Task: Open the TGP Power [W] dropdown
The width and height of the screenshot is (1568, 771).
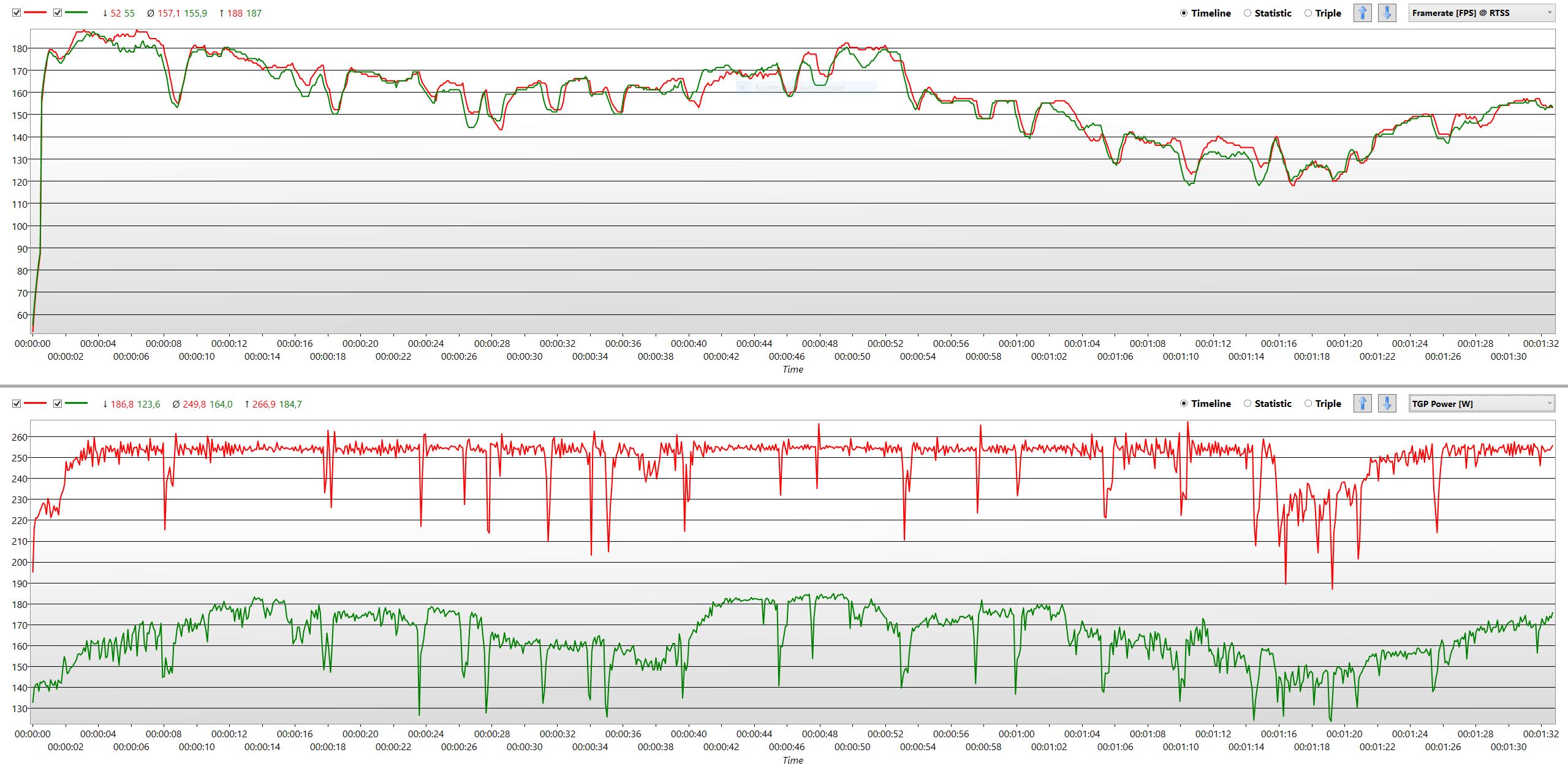Action: click(x=1481, y=403)
